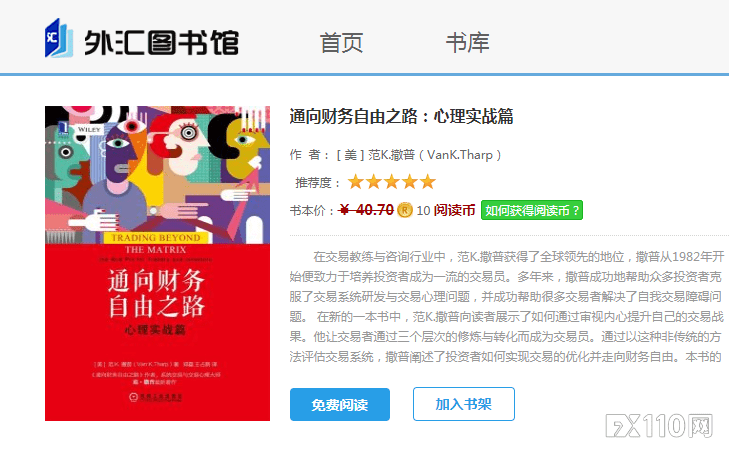Select the first rating star
This screenshot has width=729, height=450.
(356, 182)
